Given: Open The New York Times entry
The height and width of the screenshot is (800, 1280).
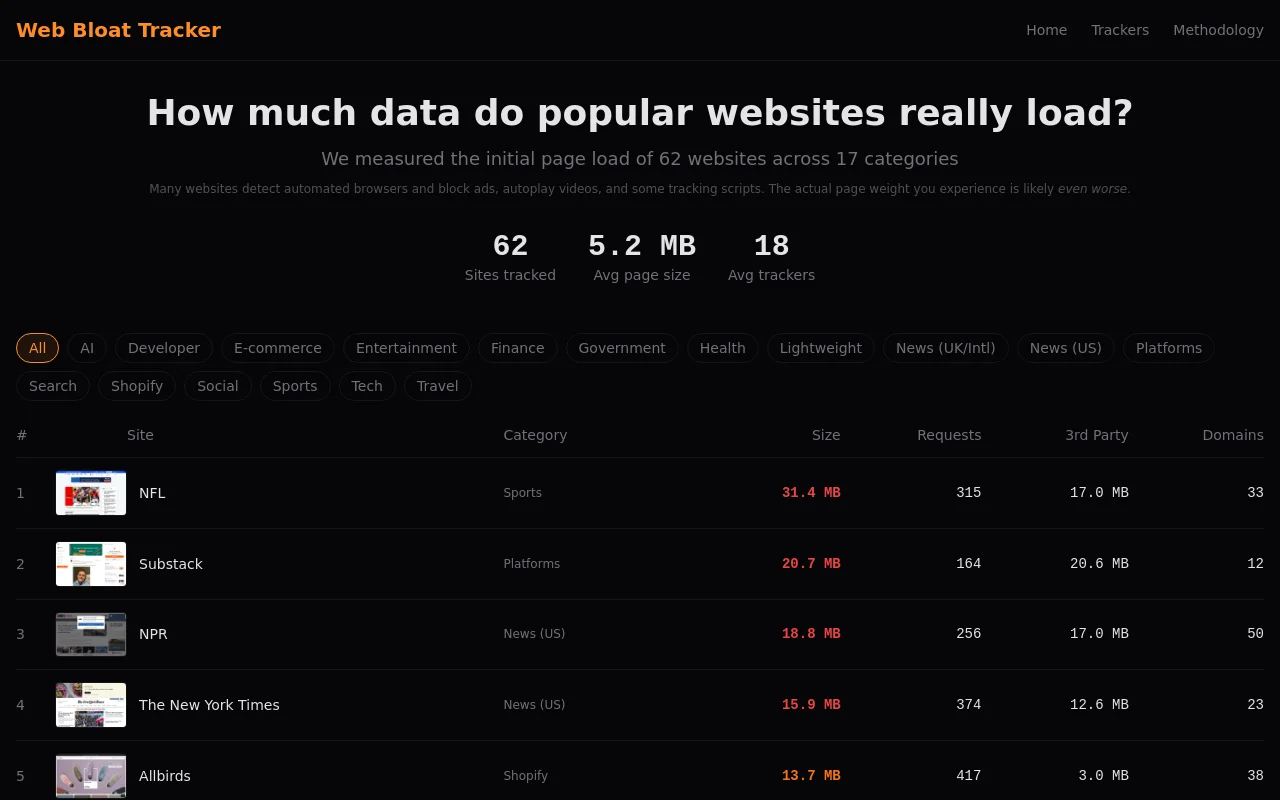Looking at the screenshot, I should (x=209, y=705).
